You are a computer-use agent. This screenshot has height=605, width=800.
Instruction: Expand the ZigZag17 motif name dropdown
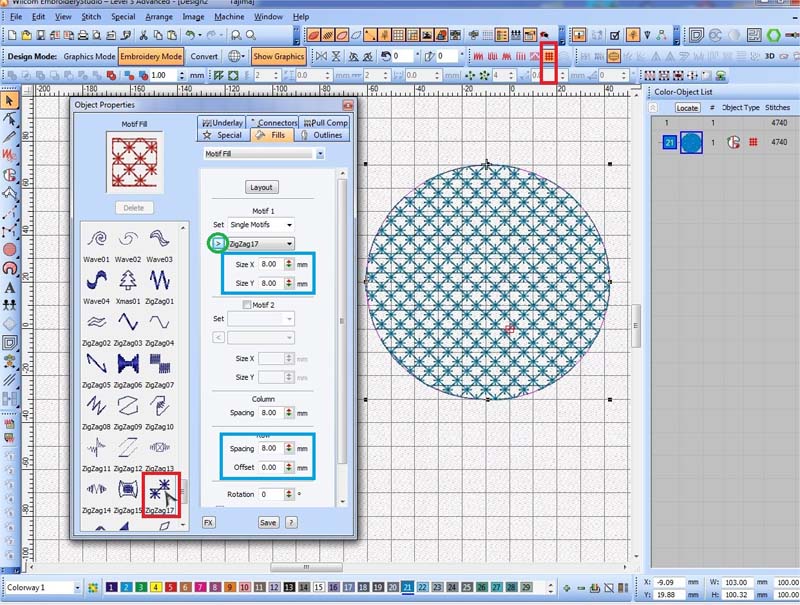(289, 243)
